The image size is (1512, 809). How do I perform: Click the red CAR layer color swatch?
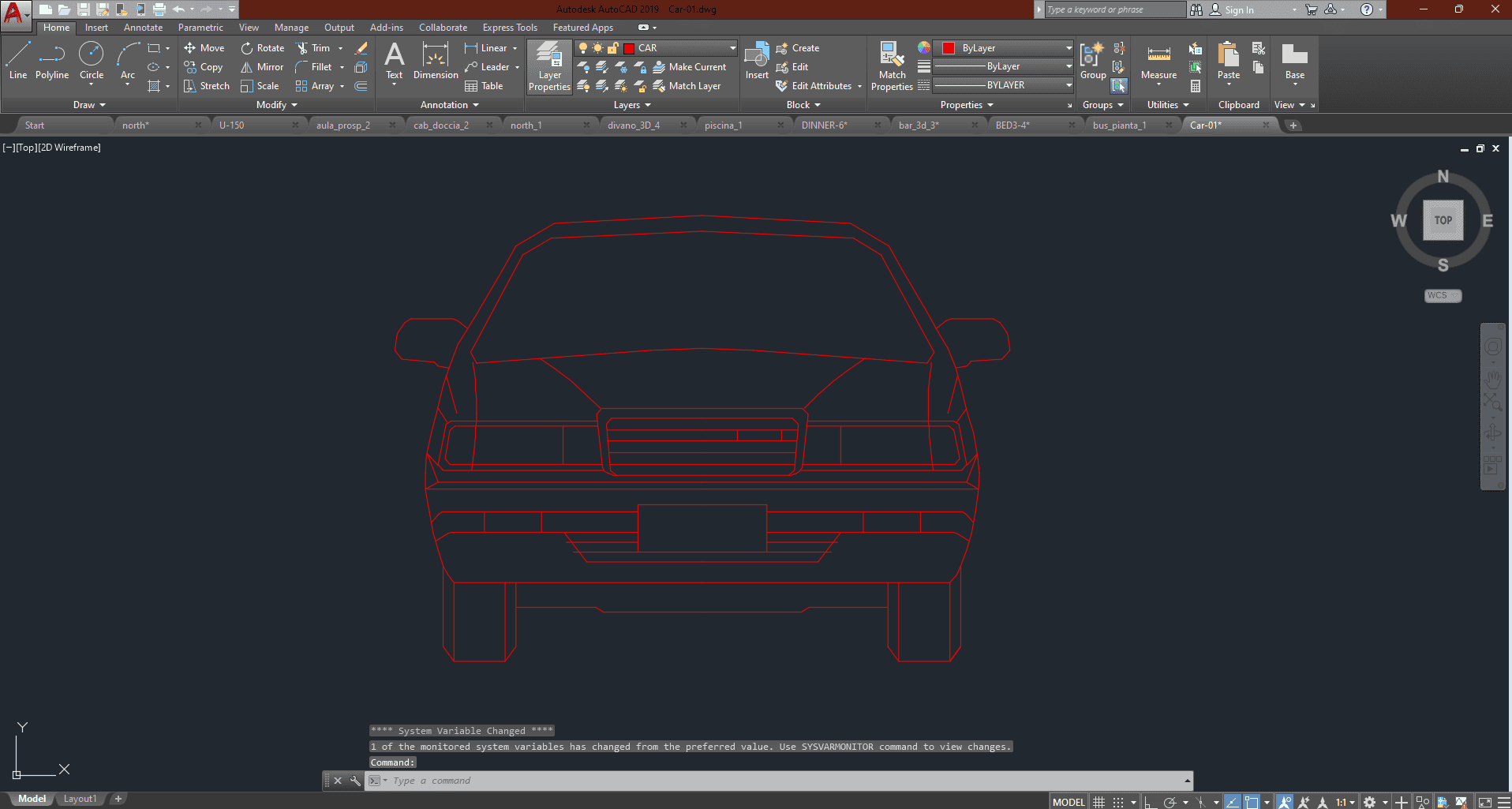(x=629, y=48)
